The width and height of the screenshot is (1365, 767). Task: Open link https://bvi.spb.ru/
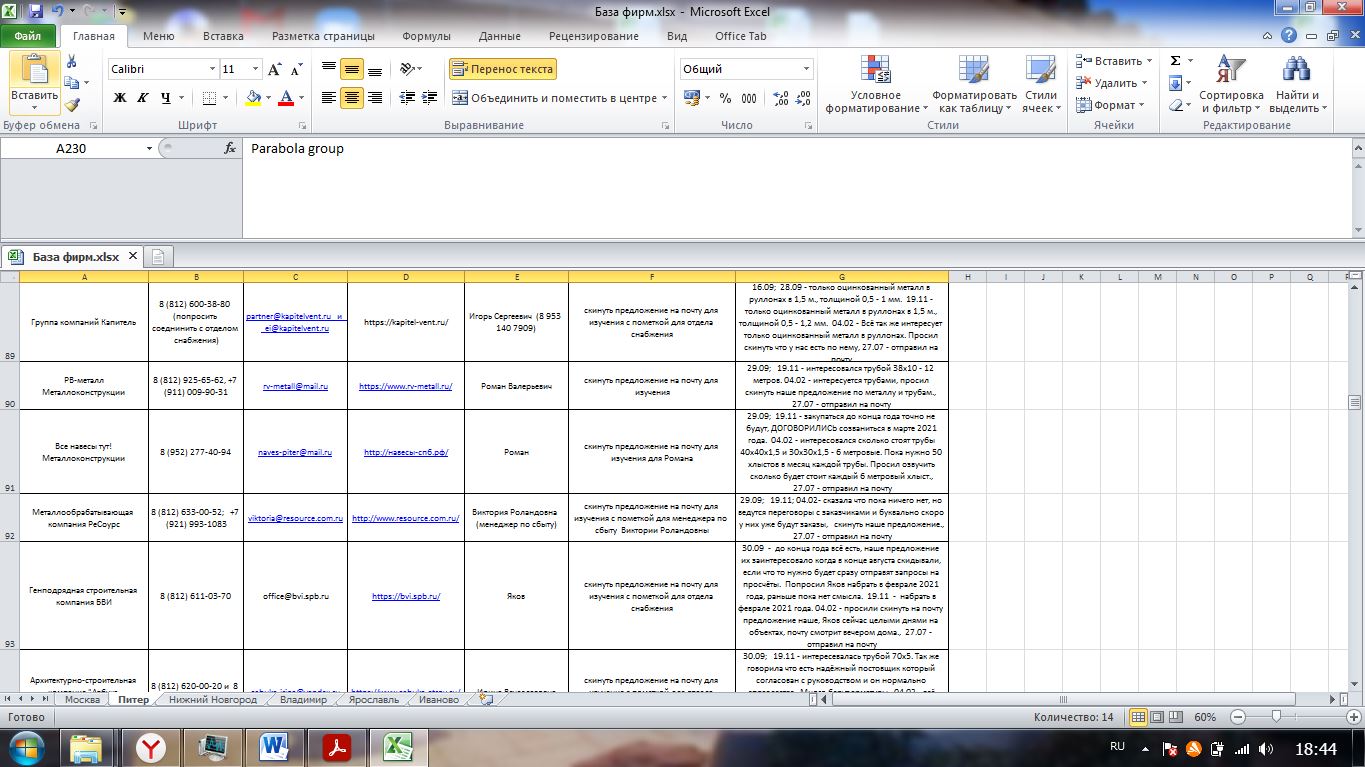pos(406,596)
